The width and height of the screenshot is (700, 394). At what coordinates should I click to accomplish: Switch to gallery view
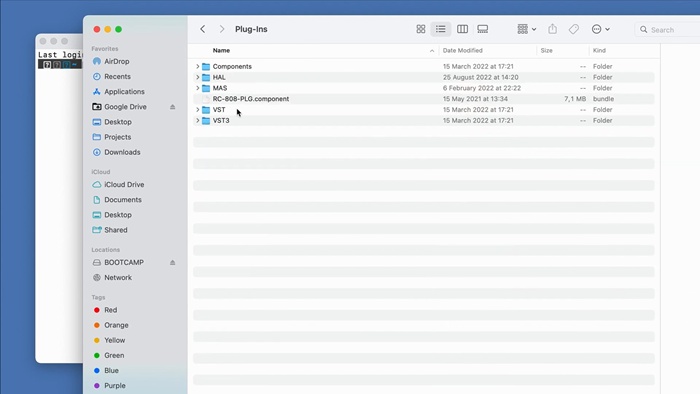(483, 29)
